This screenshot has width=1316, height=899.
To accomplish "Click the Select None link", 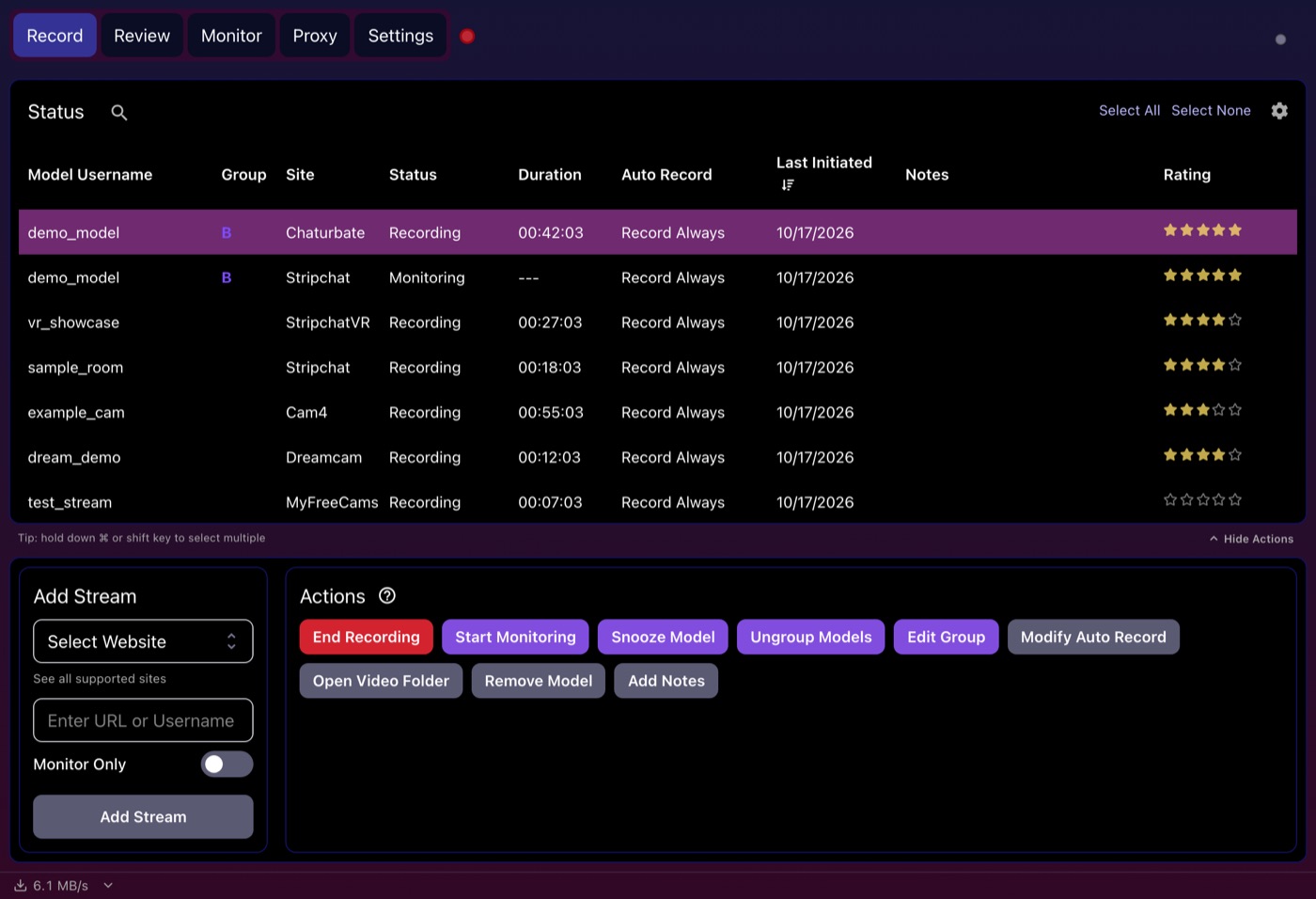I will (x=1211, y=111).
